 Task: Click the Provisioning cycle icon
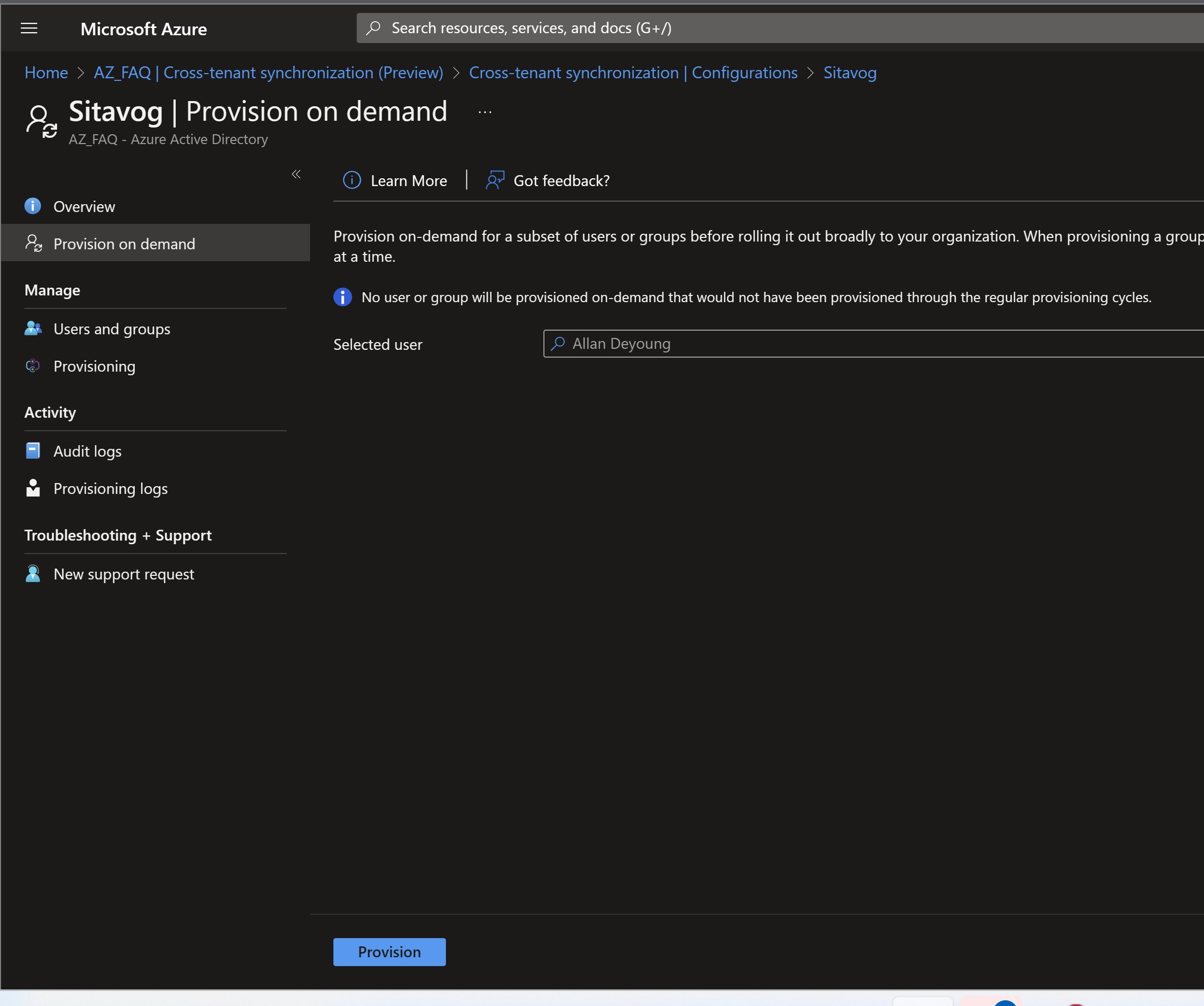[33, 366]
